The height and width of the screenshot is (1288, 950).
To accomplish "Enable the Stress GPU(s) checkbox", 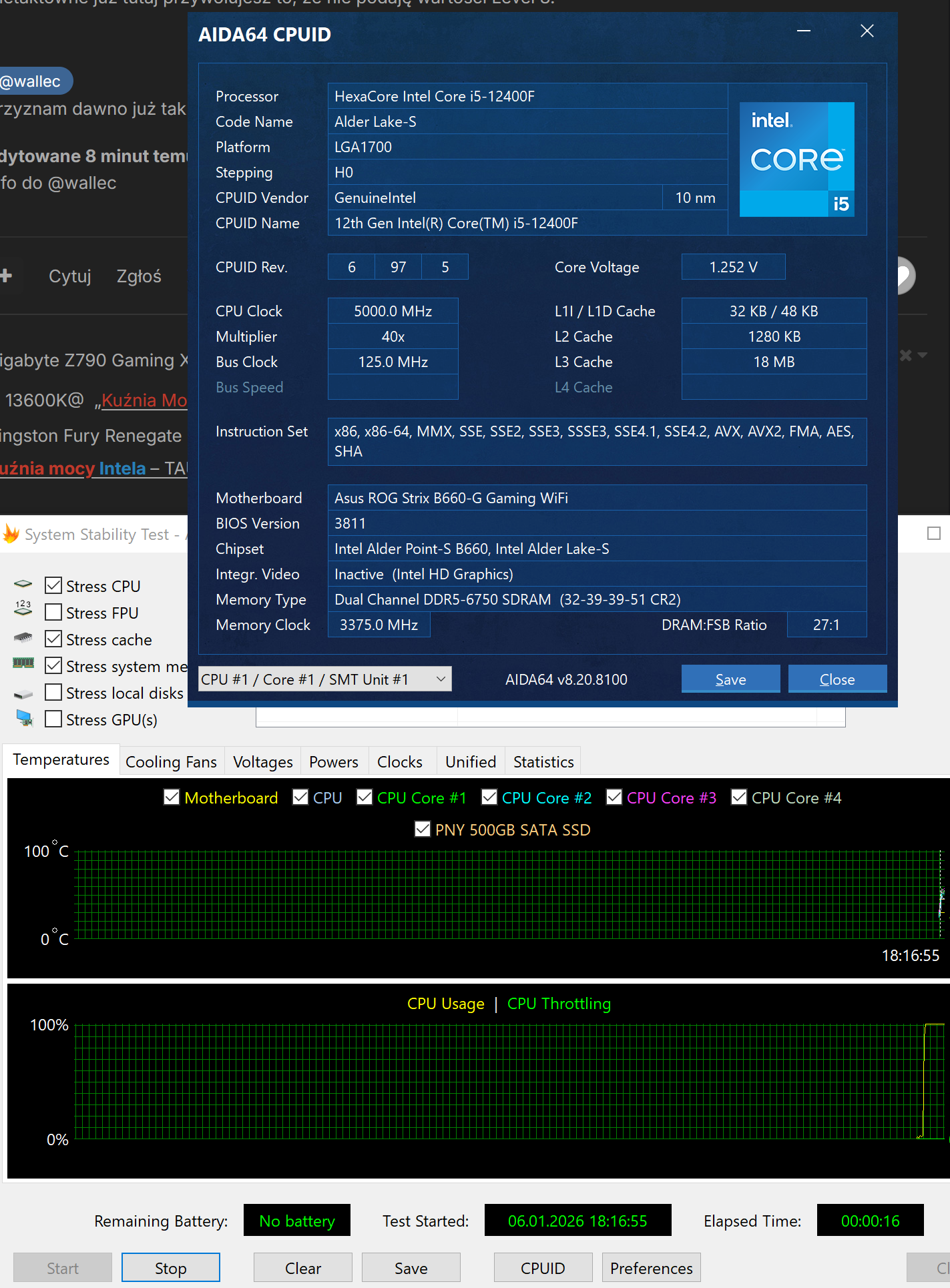I will [53, 719].
